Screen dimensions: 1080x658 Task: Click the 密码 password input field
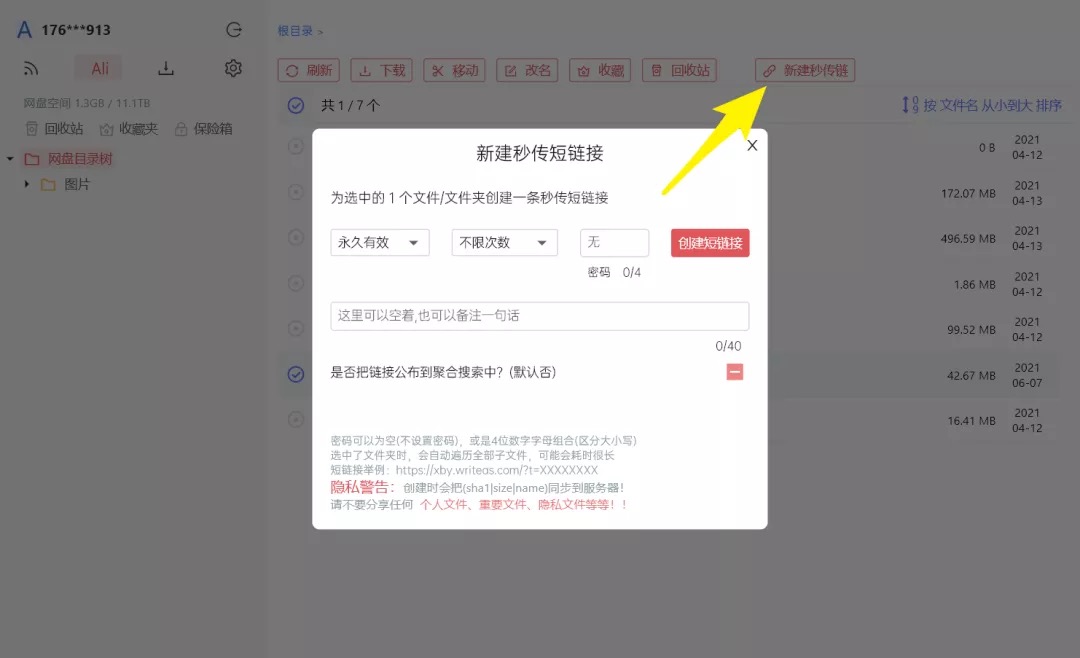click(x=614, y=243)
